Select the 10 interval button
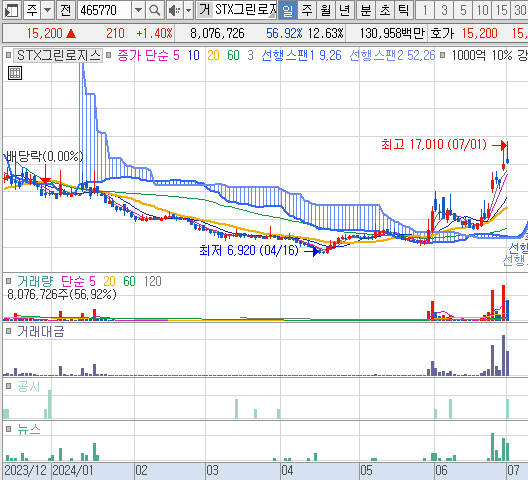 click(482, 10)
